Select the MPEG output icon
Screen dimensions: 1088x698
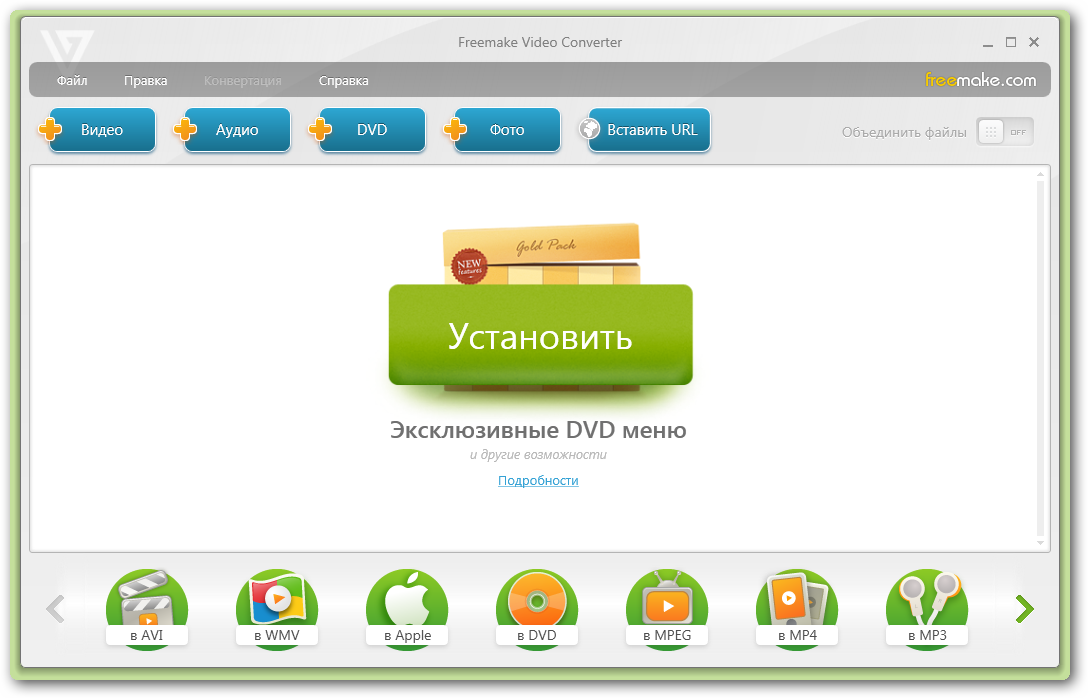tap(667, 609)
